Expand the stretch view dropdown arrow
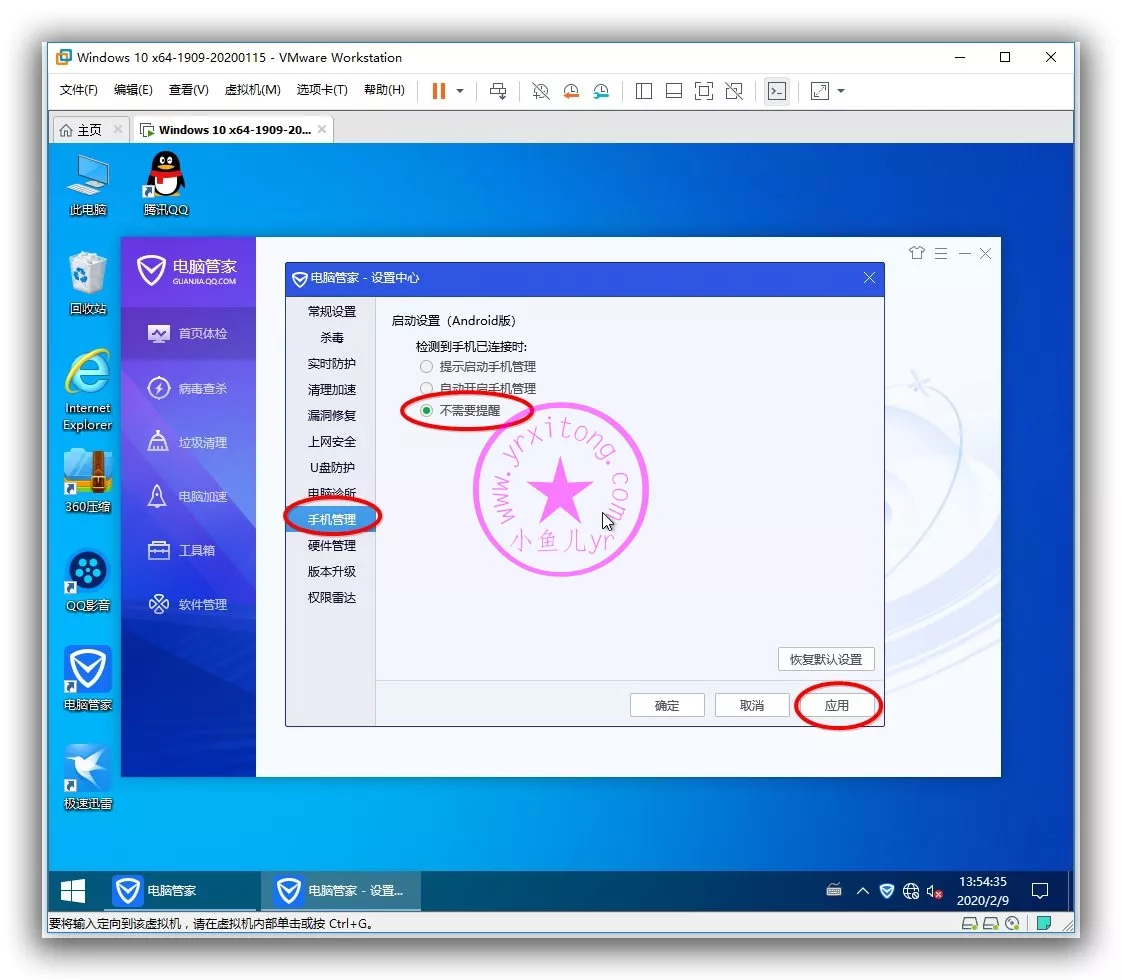1122x980 pixels. pyautogui.click(x=841, y=91)
